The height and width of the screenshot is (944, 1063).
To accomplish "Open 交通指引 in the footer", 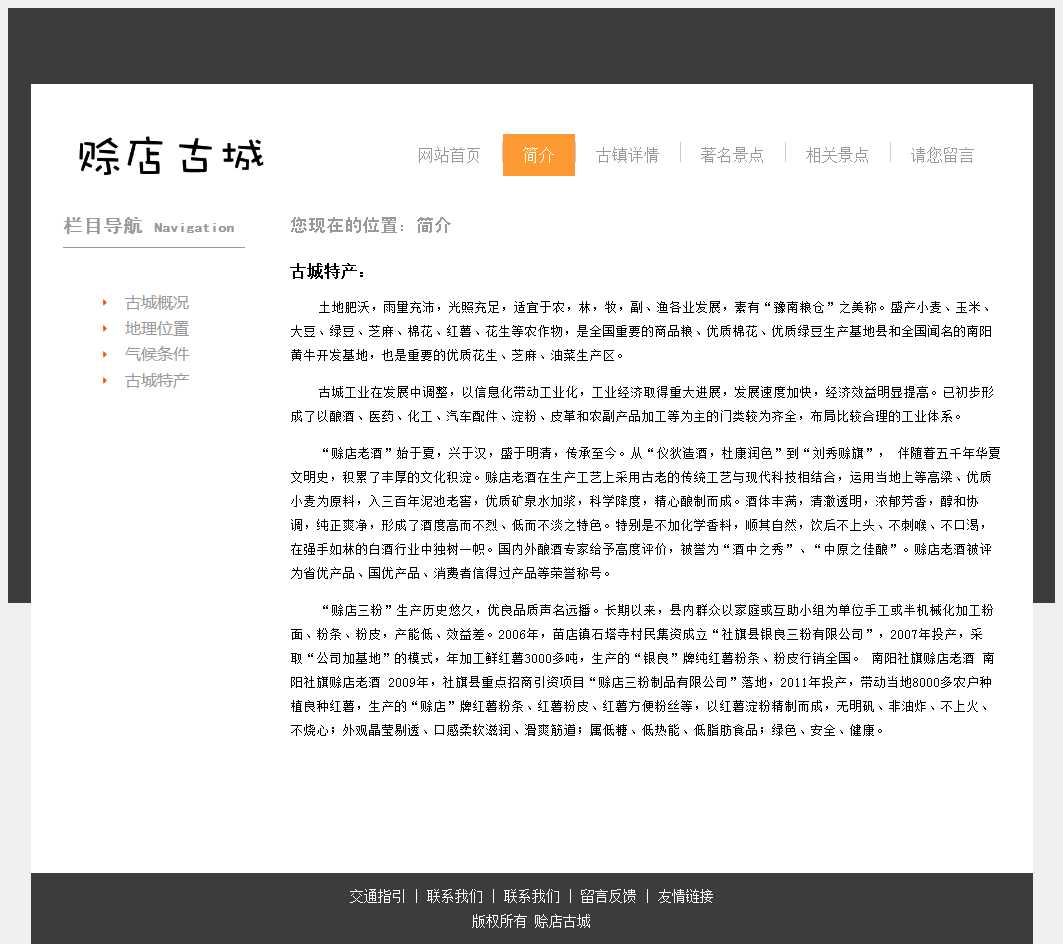I will pyautogui.click(x=377, y=896).
